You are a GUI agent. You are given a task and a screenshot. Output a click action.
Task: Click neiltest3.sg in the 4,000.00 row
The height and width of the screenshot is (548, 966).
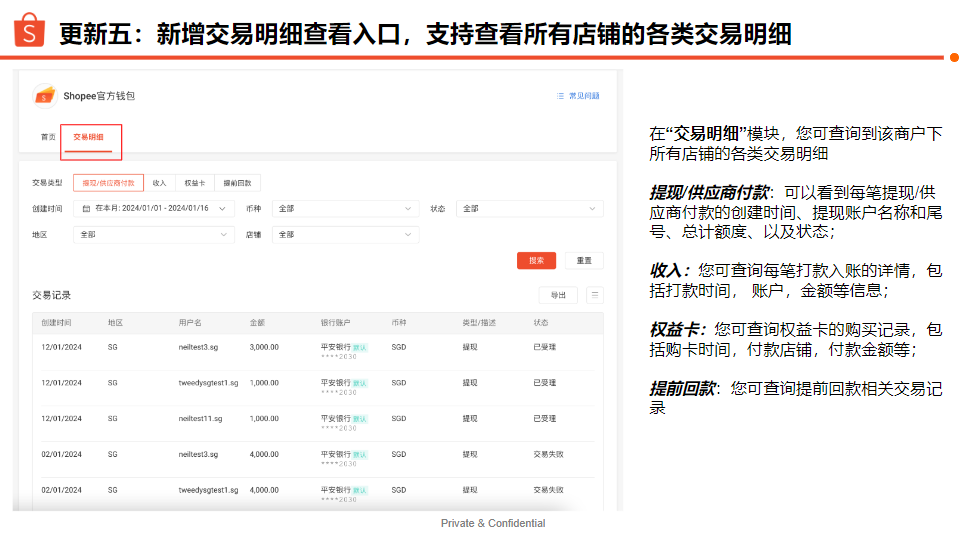click(198, 454)
